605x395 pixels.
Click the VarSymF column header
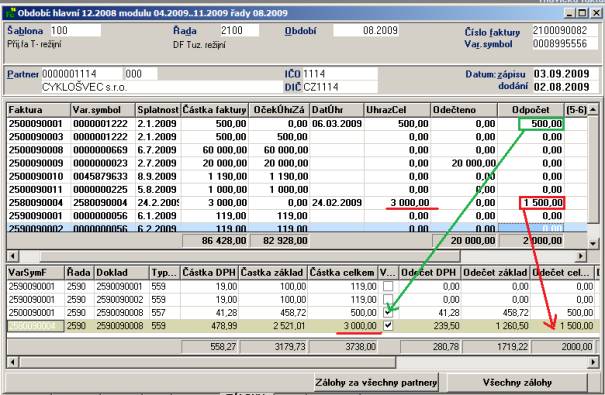pyautogui.click(x=35, y=273)
